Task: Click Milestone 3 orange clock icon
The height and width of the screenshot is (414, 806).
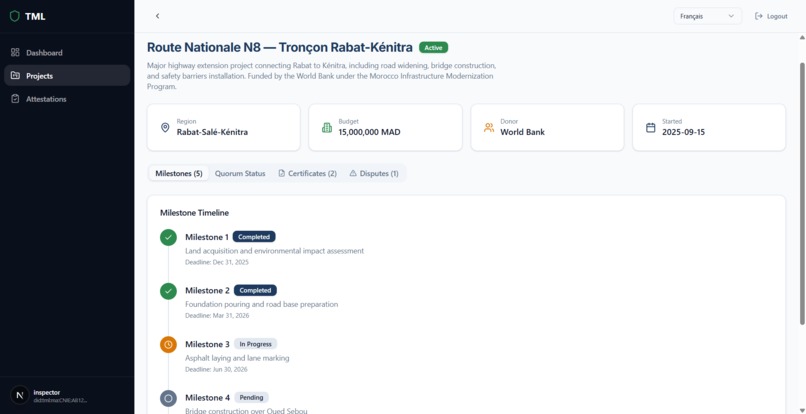Action: 168,345
